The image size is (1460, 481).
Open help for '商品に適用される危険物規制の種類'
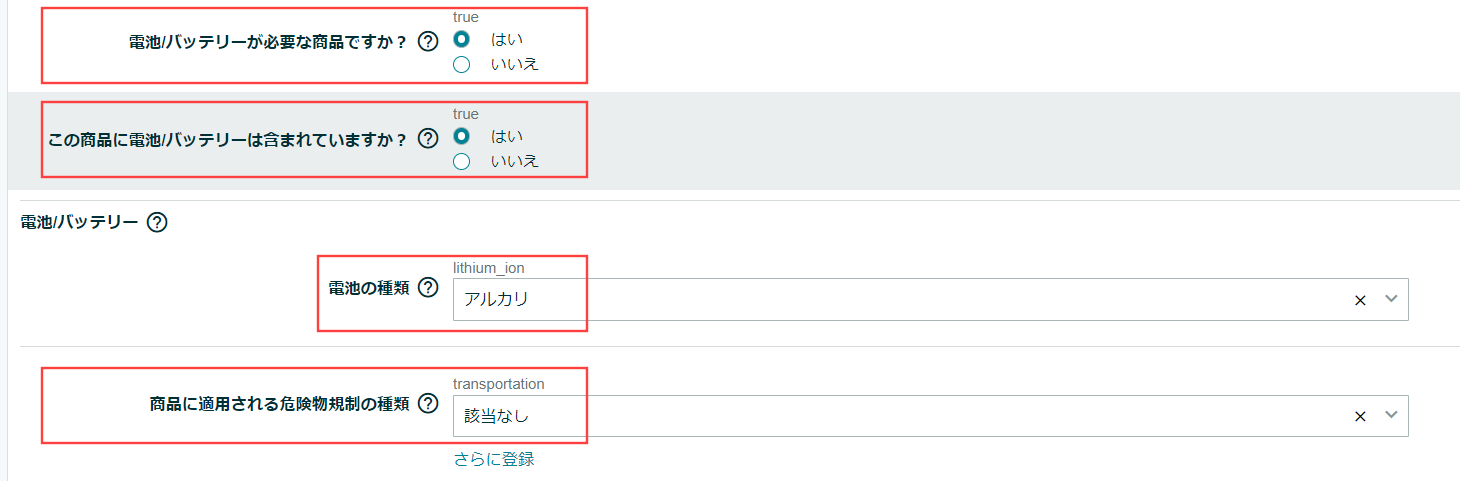click(x=428, y=404)
